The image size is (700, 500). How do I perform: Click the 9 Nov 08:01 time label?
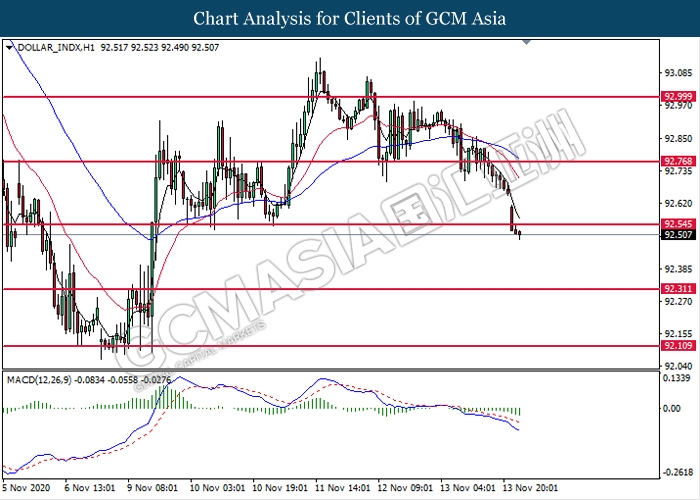(x=153, y=488)
